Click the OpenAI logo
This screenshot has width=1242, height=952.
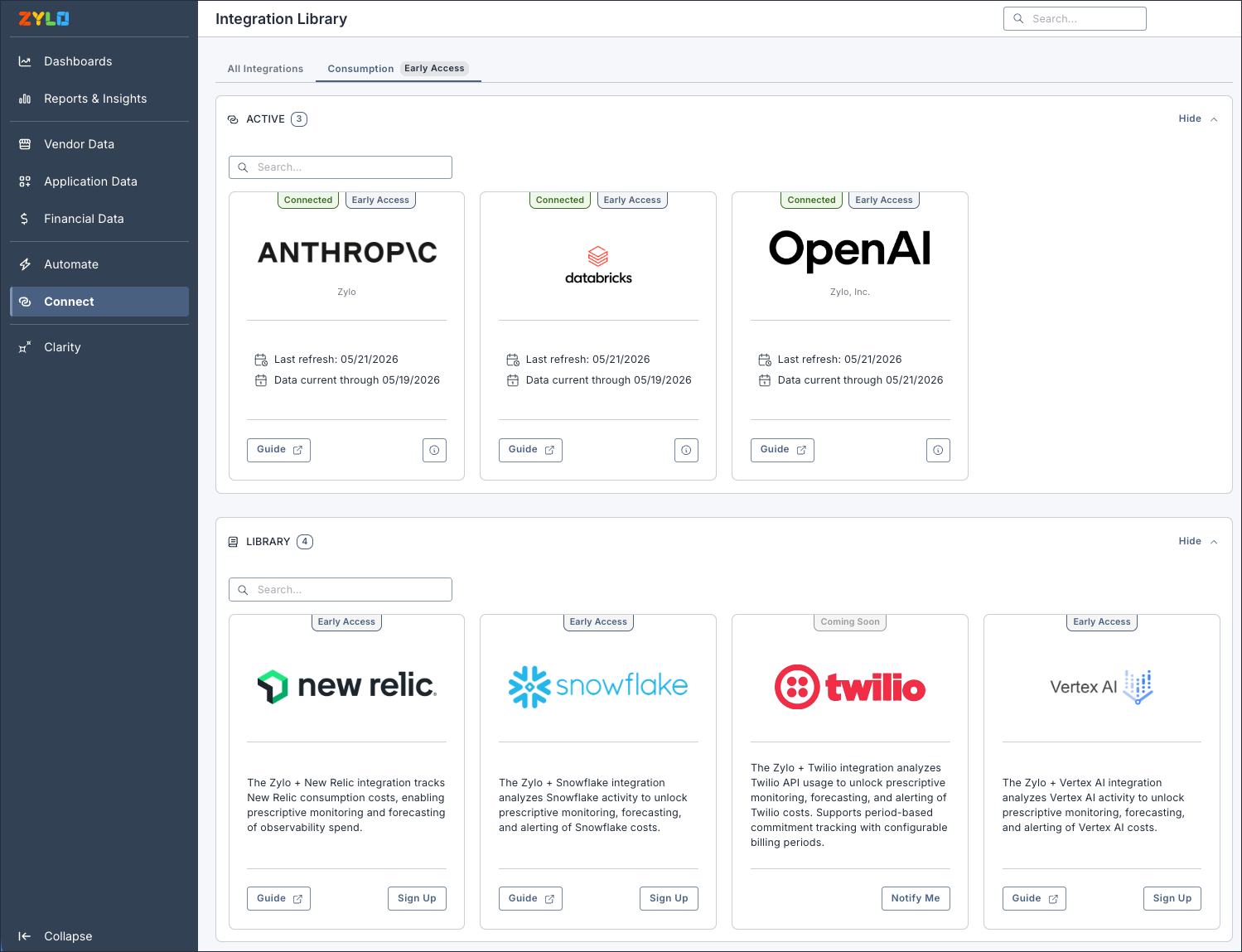click(x=850, y=249)
